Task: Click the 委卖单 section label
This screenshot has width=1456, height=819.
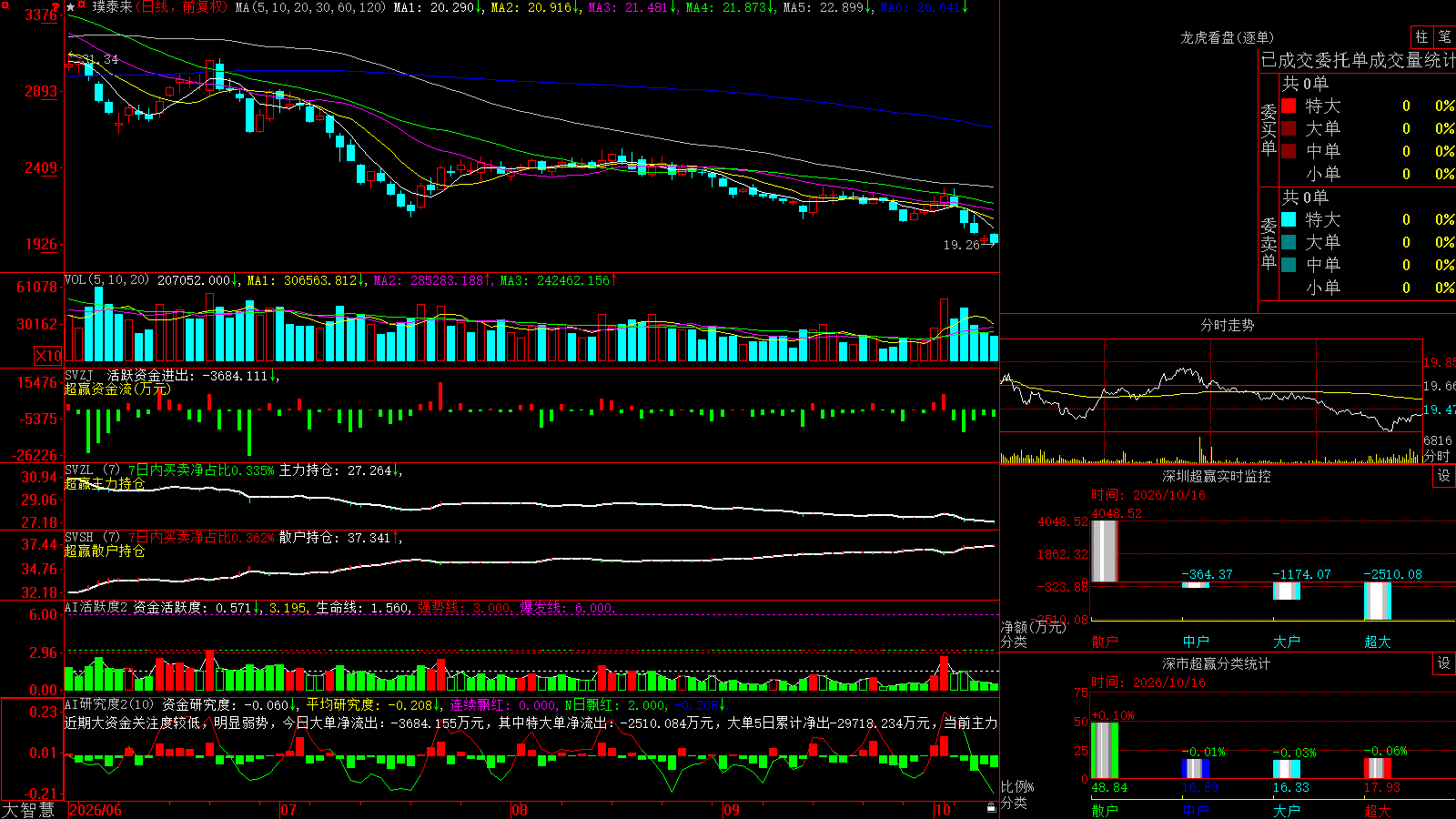Action: coord(1269,243)
